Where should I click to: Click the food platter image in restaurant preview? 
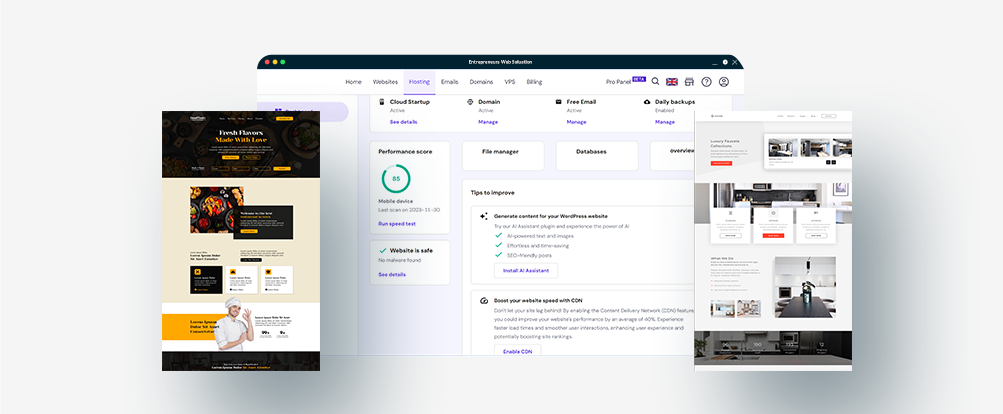click(216, 209)
